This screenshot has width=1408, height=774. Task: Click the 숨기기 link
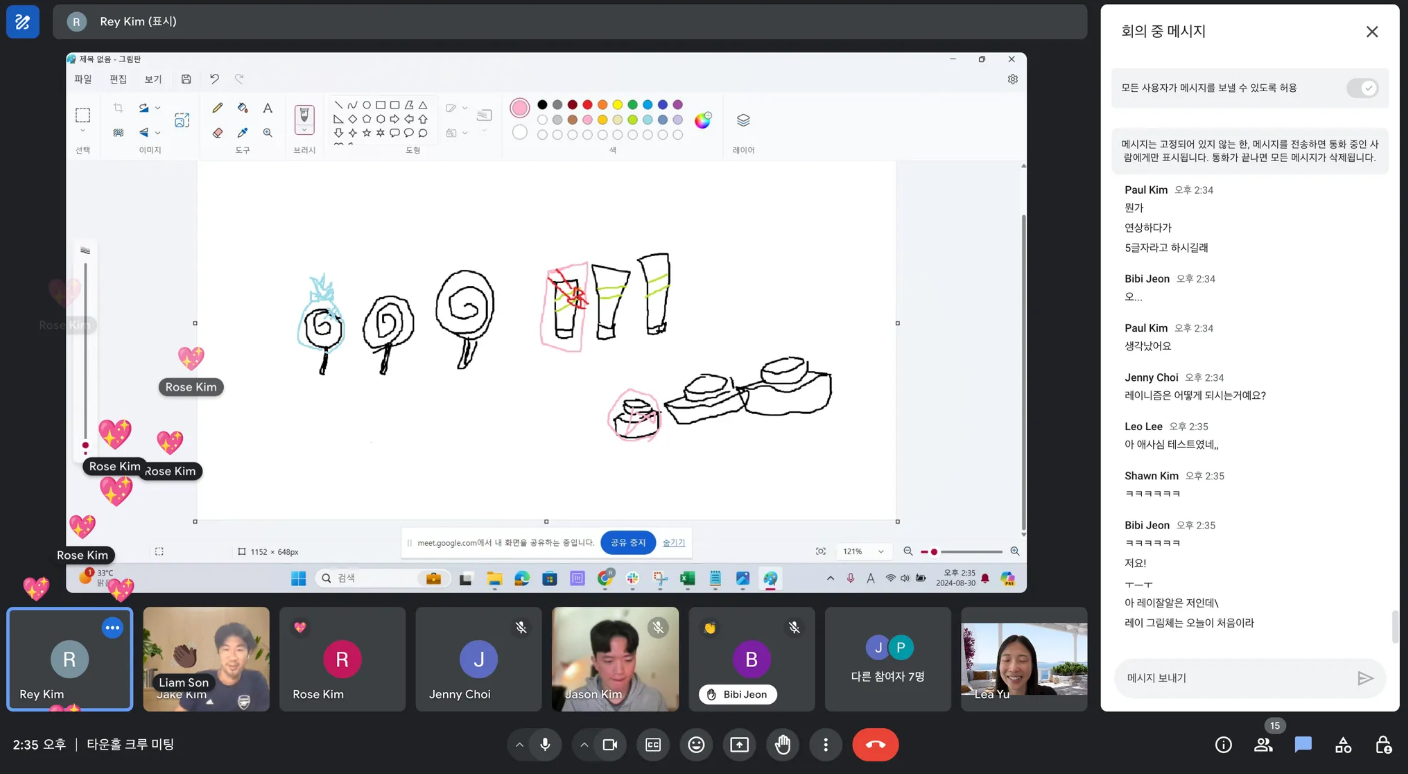pyautogui.click(x=674, y=542)
